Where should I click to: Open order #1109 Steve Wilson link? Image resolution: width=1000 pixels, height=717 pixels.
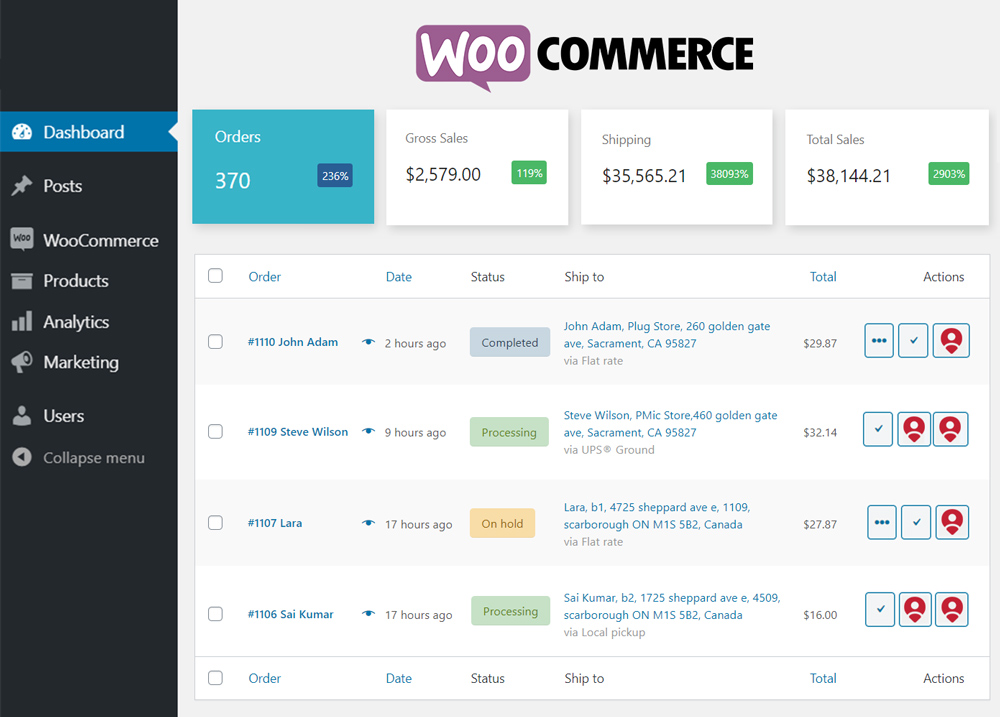(x=298, y=432)
